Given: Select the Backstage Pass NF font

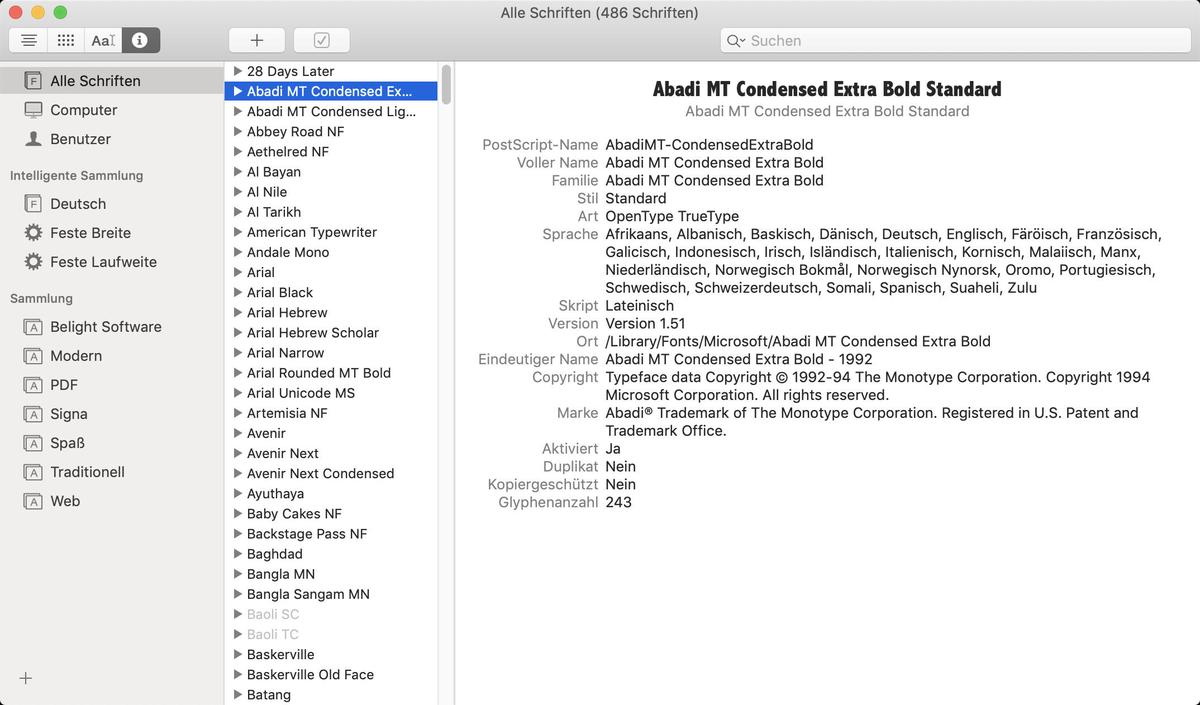Looking at the screenshot, I should (331, 534).
